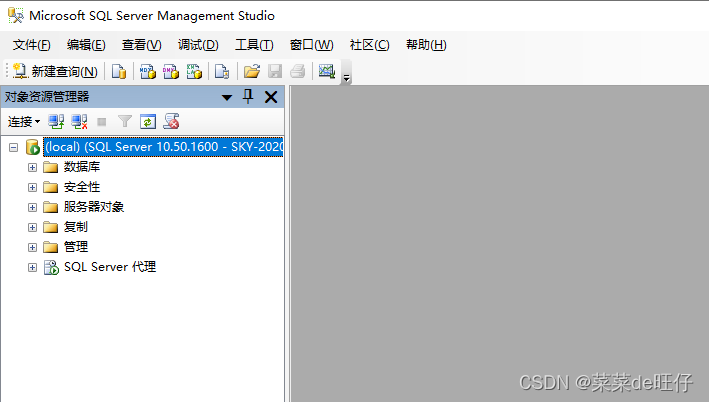
Task: Open the Object Explorer window position dropdown
Action: click(x=227, y=97)
